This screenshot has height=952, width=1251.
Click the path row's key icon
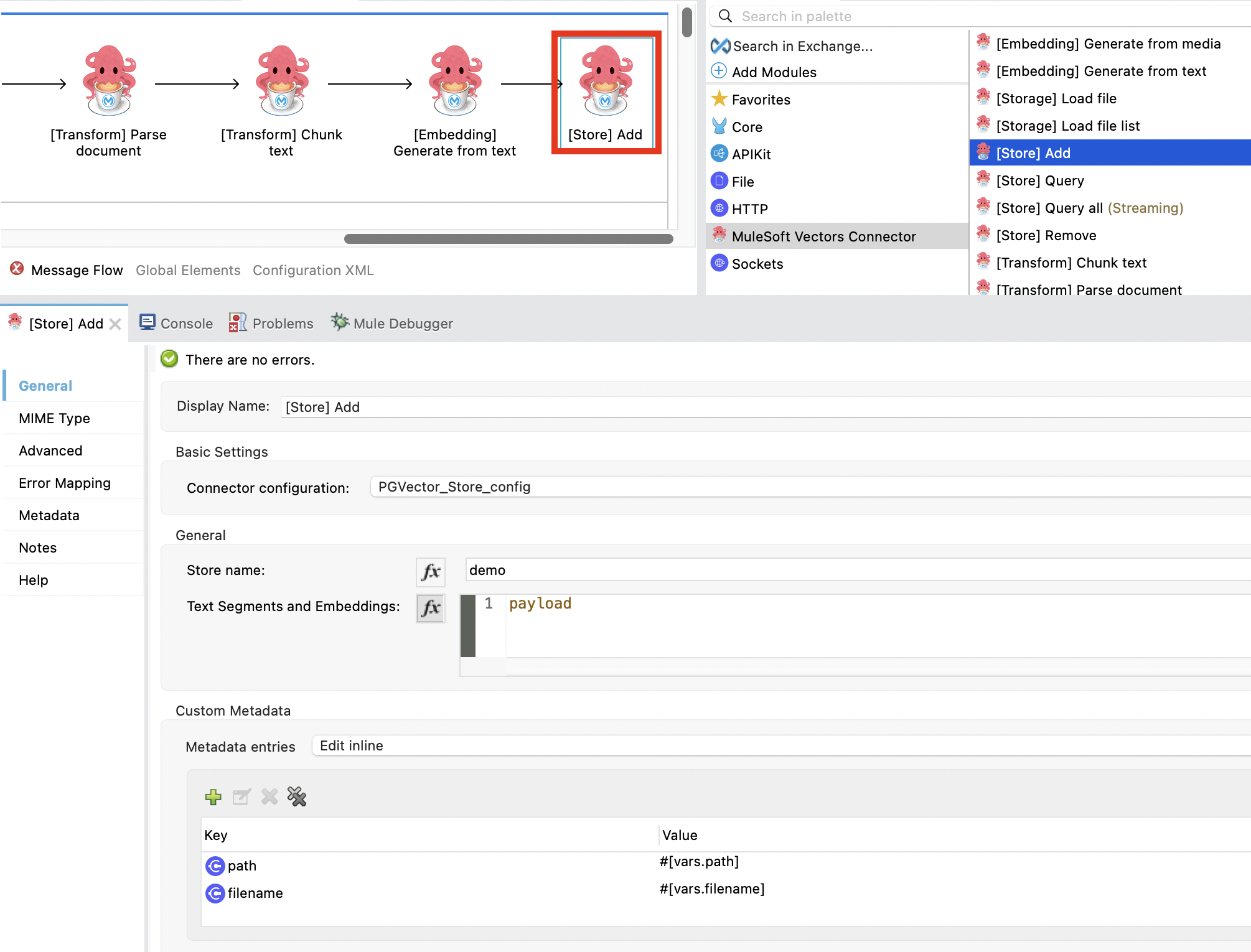(x=215, y=866)
